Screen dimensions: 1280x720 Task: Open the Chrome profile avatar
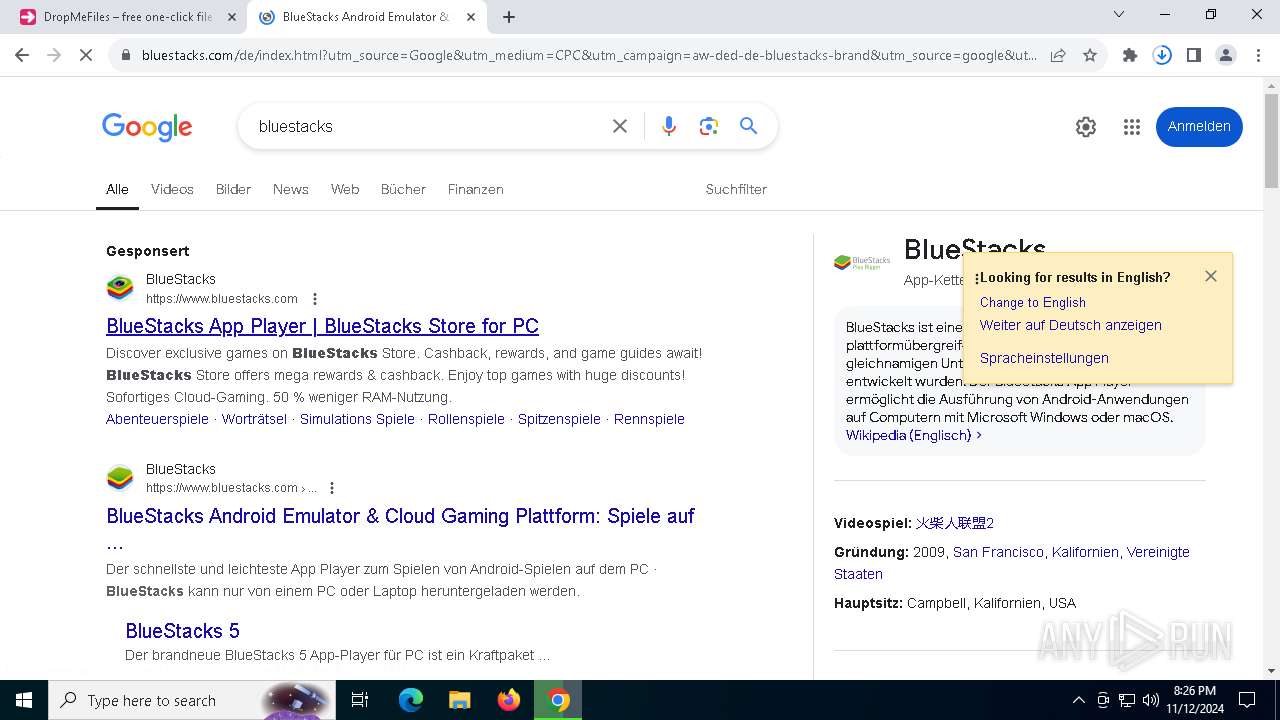[x=1226, y=55]
